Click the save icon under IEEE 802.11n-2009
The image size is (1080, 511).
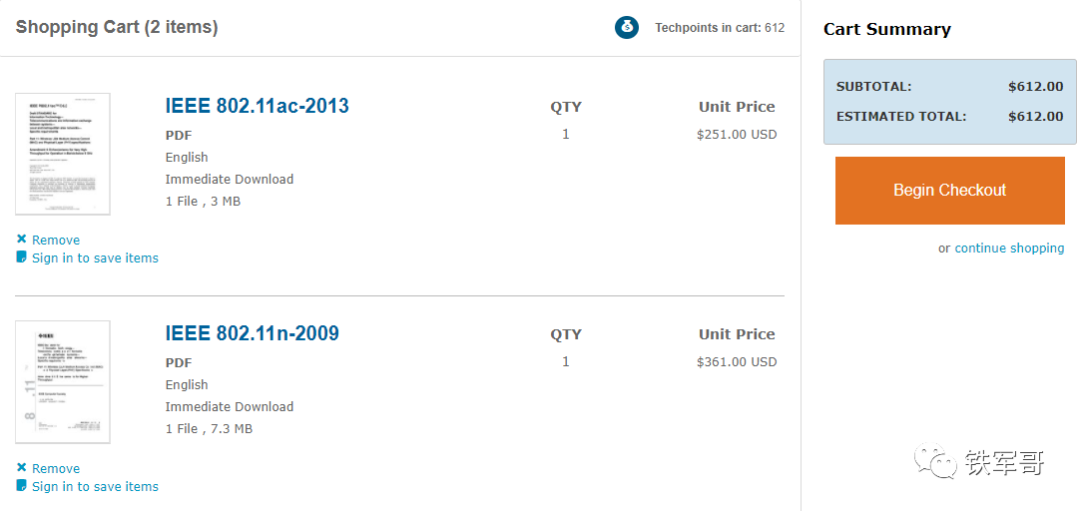click(22, 486)
